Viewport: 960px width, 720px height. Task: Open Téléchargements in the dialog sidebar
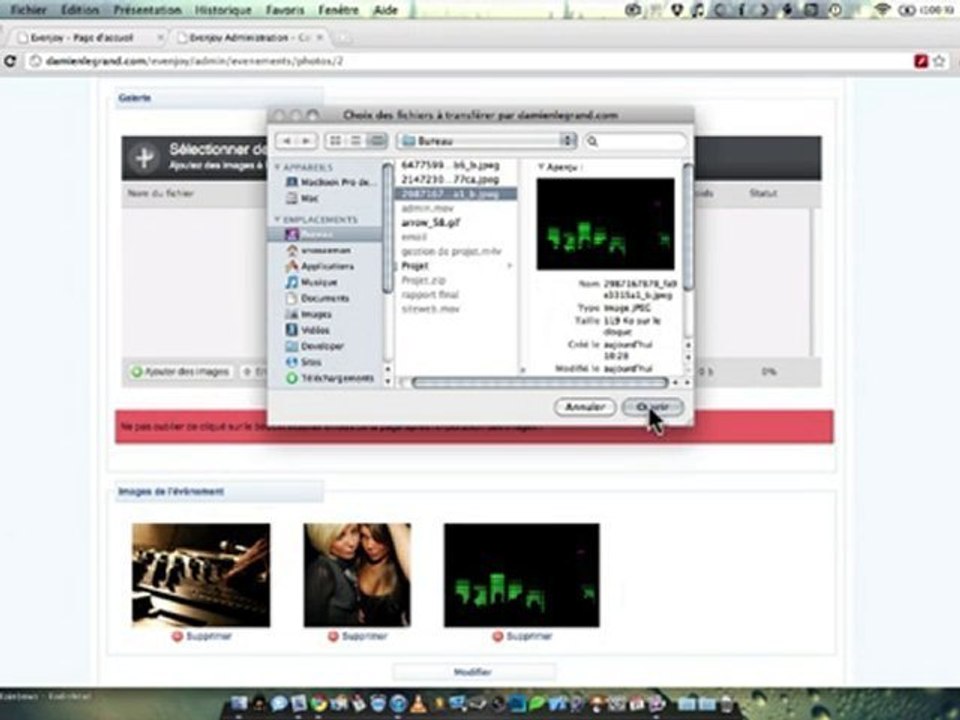pyautogui.click(x=329, y=378)
